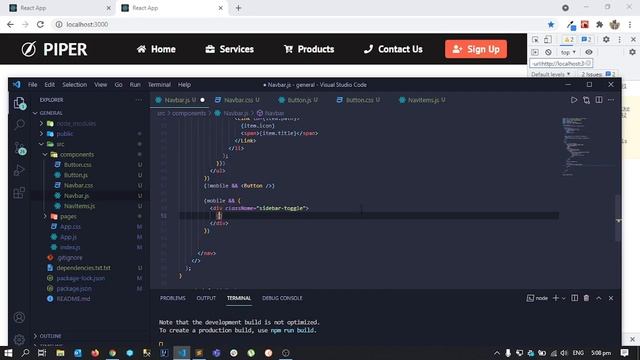
Task: Open File Explorer from taskbar
Action: [x=60, y=353]
